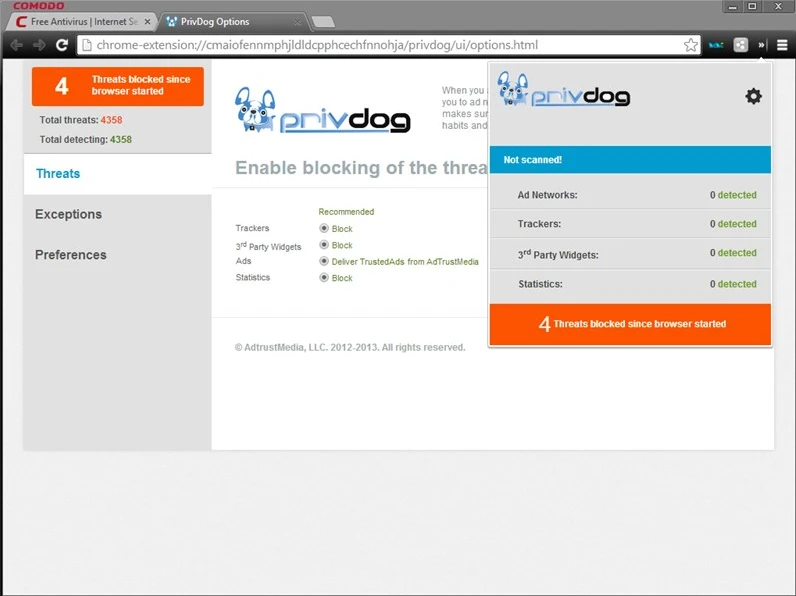Open the Preferences section
796x596 pixels.
click(71, 255)
